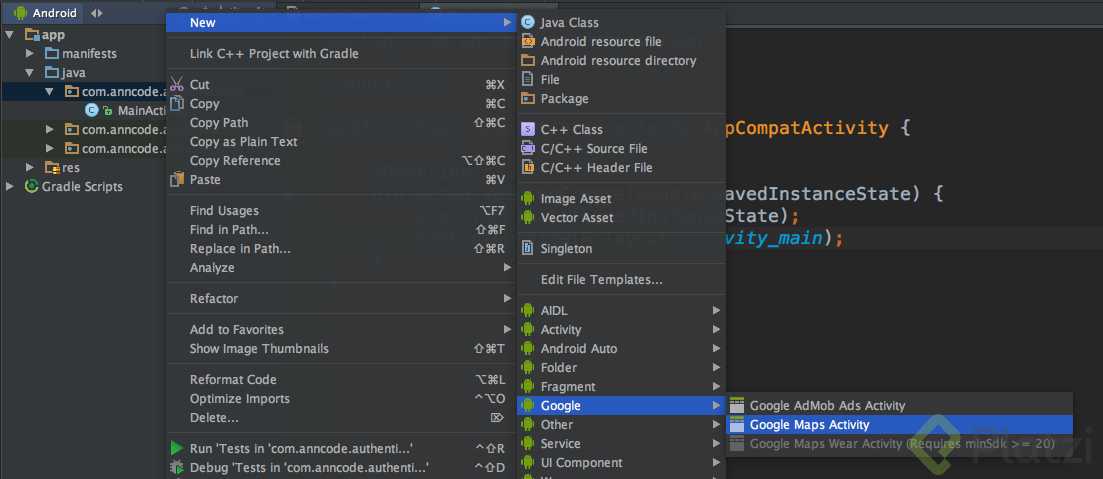Screen dimensions: 1103x479
Task: Click the Folder entry's android icon
Action: tap(528, 367)
